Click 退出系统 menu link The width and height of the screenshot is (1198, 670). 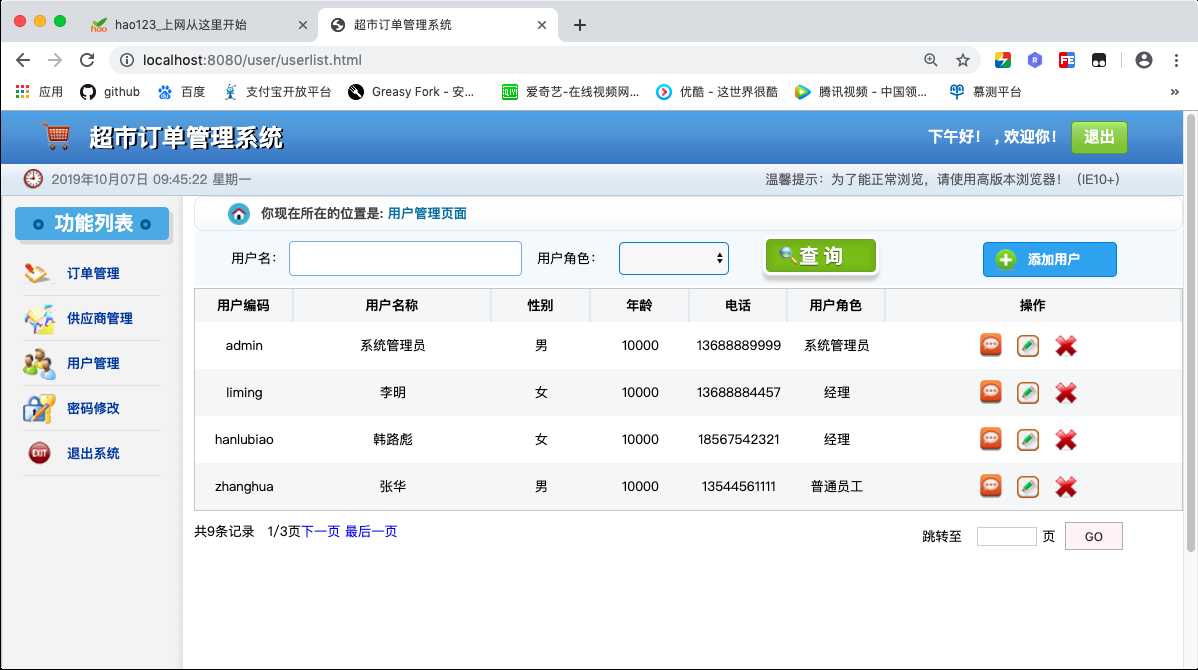point(93,453)
